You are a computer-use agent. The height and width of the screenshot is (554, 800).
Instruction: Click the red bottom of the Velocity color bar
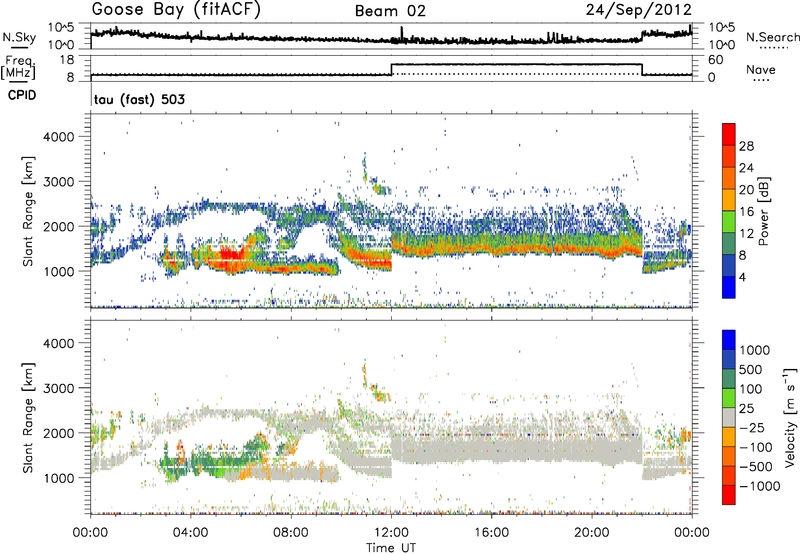[x=729, y=495]
